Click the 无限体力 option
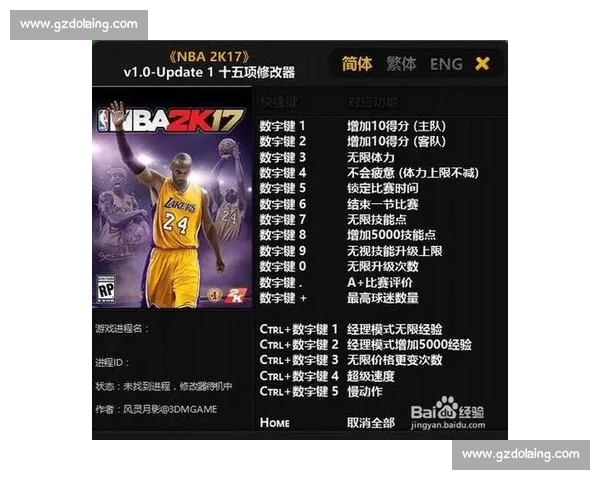The image size is (600, 480). 370,157
